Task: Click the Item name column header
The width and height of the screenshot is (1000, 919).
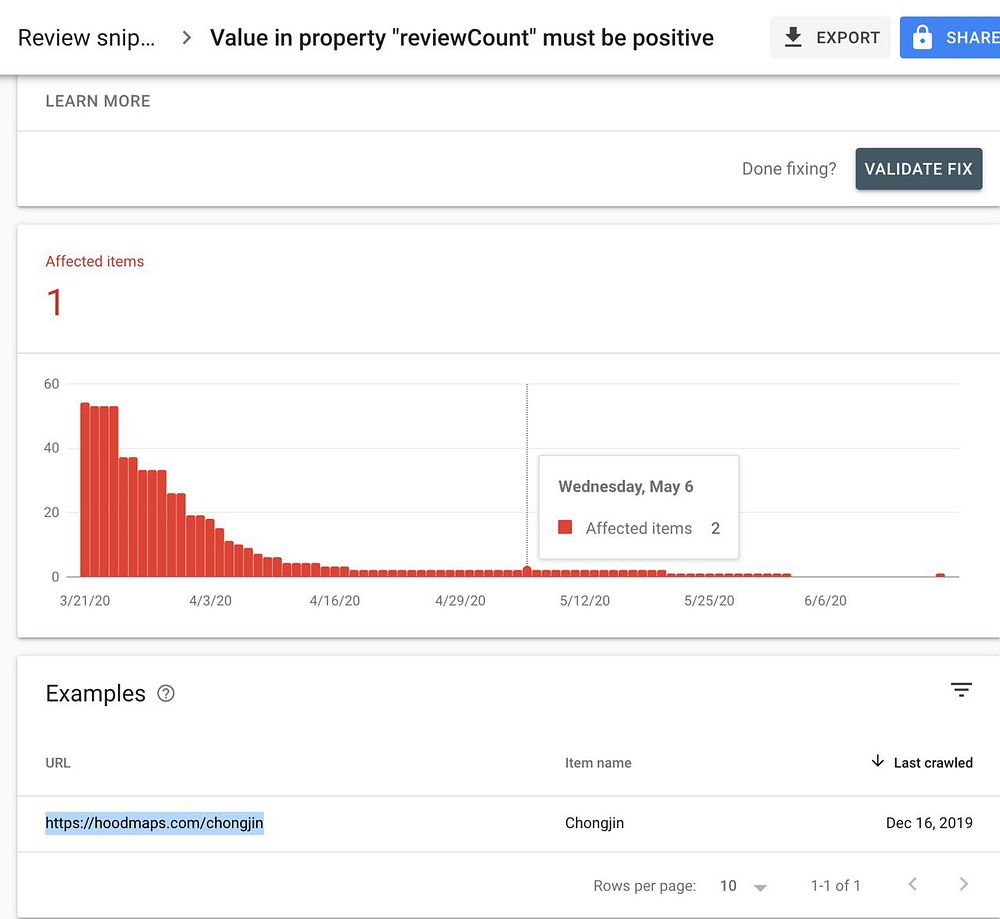Action: pos(598,763)
